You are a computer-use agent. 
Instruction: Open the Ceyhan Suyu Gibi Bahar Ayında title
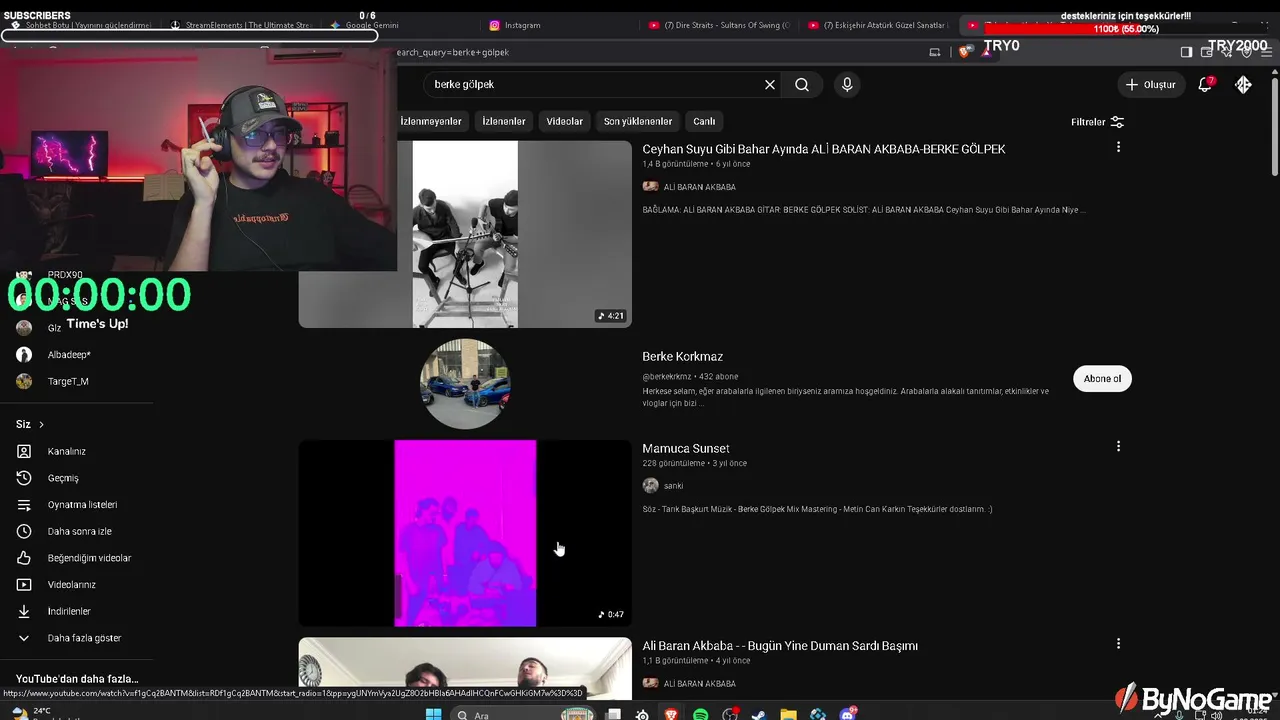pos(824,149)
